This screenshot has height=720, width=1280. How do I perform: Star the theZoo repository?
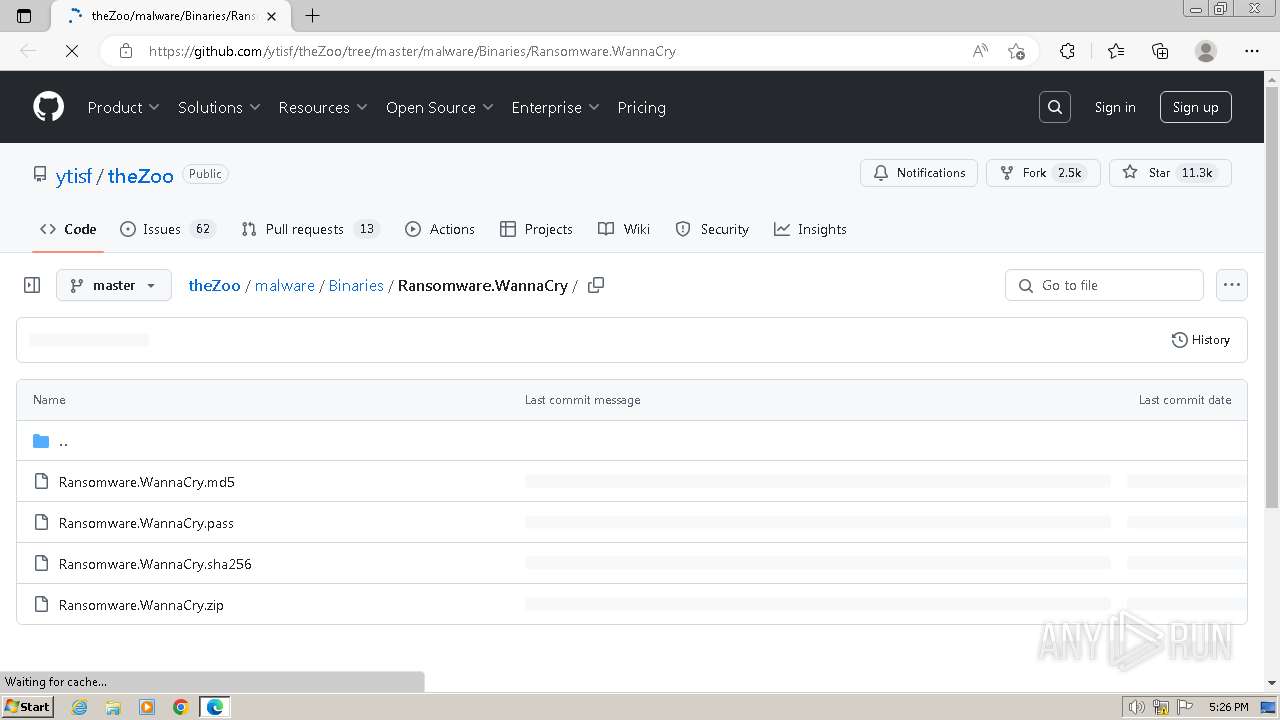(x=1170, y=173)
